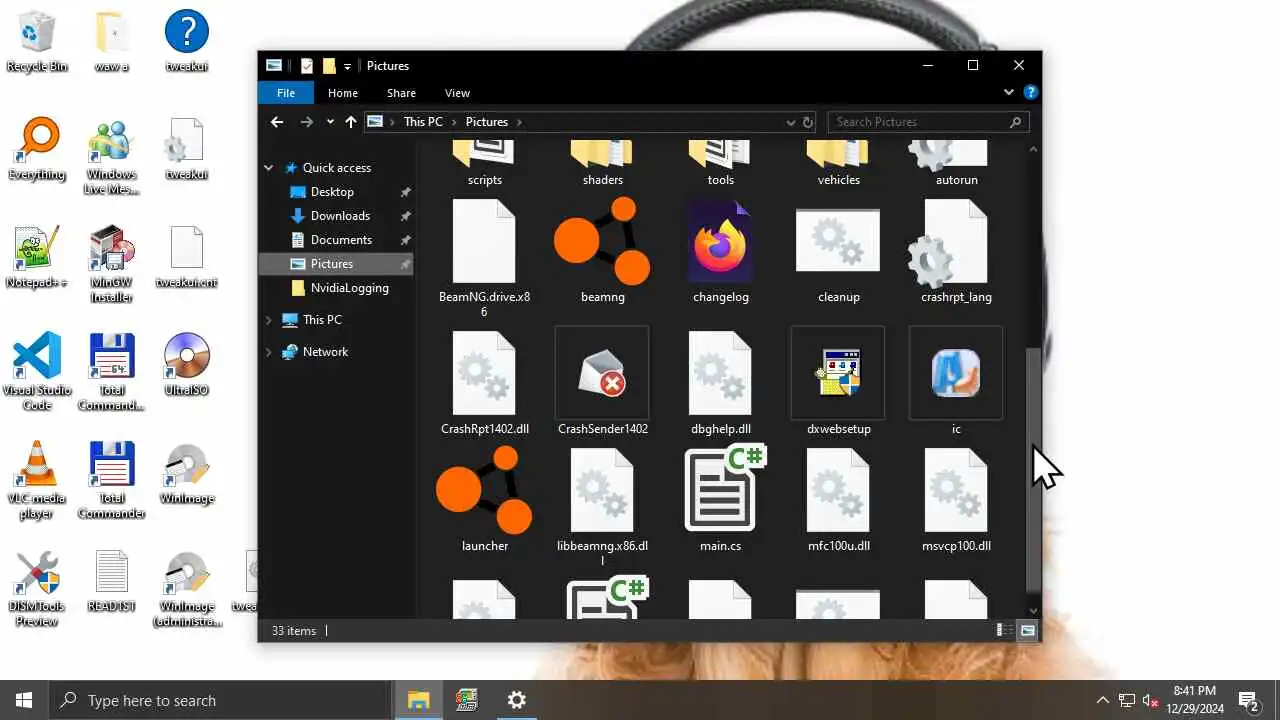
Task: Open the README.TXT desktop file
Action: (112, 579)
